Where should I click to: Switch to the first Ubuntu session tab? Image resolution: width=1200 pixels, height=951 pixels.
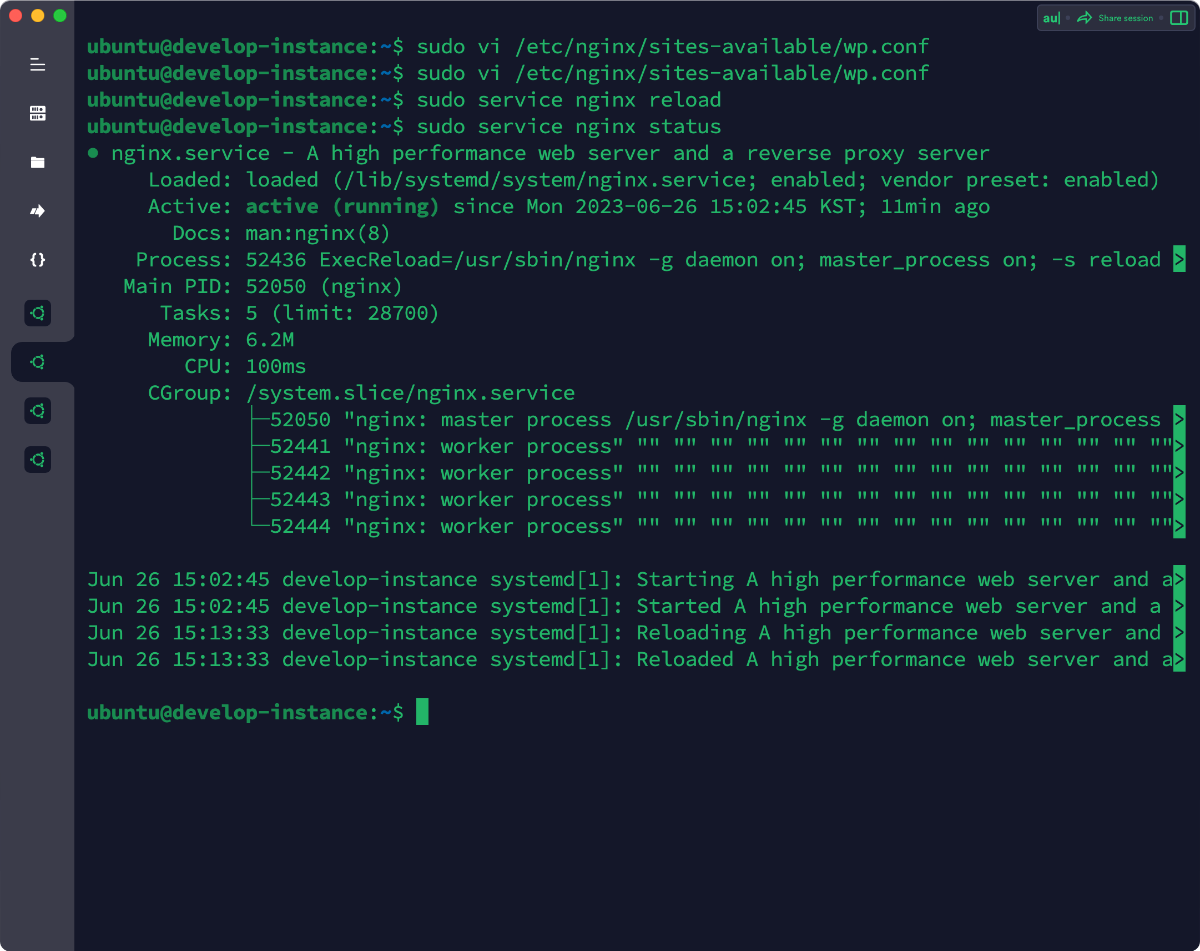[37, 313]
